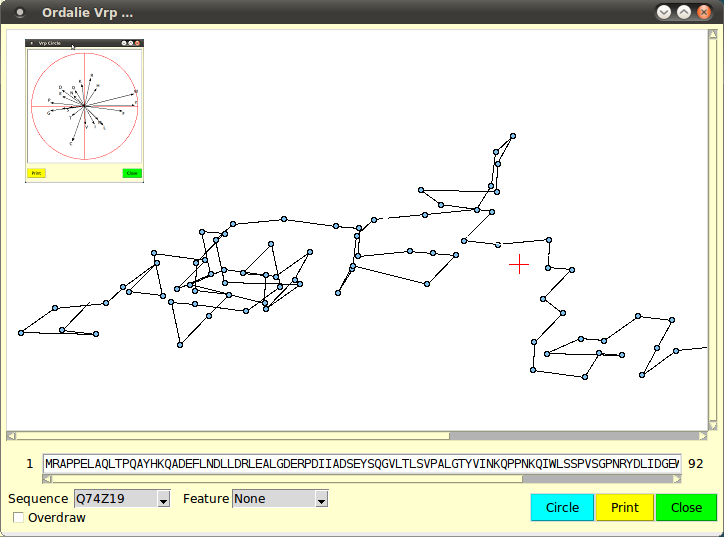Click the Vrp Circle vector diagram
724x537 pixels.
(x=84, y=105)
